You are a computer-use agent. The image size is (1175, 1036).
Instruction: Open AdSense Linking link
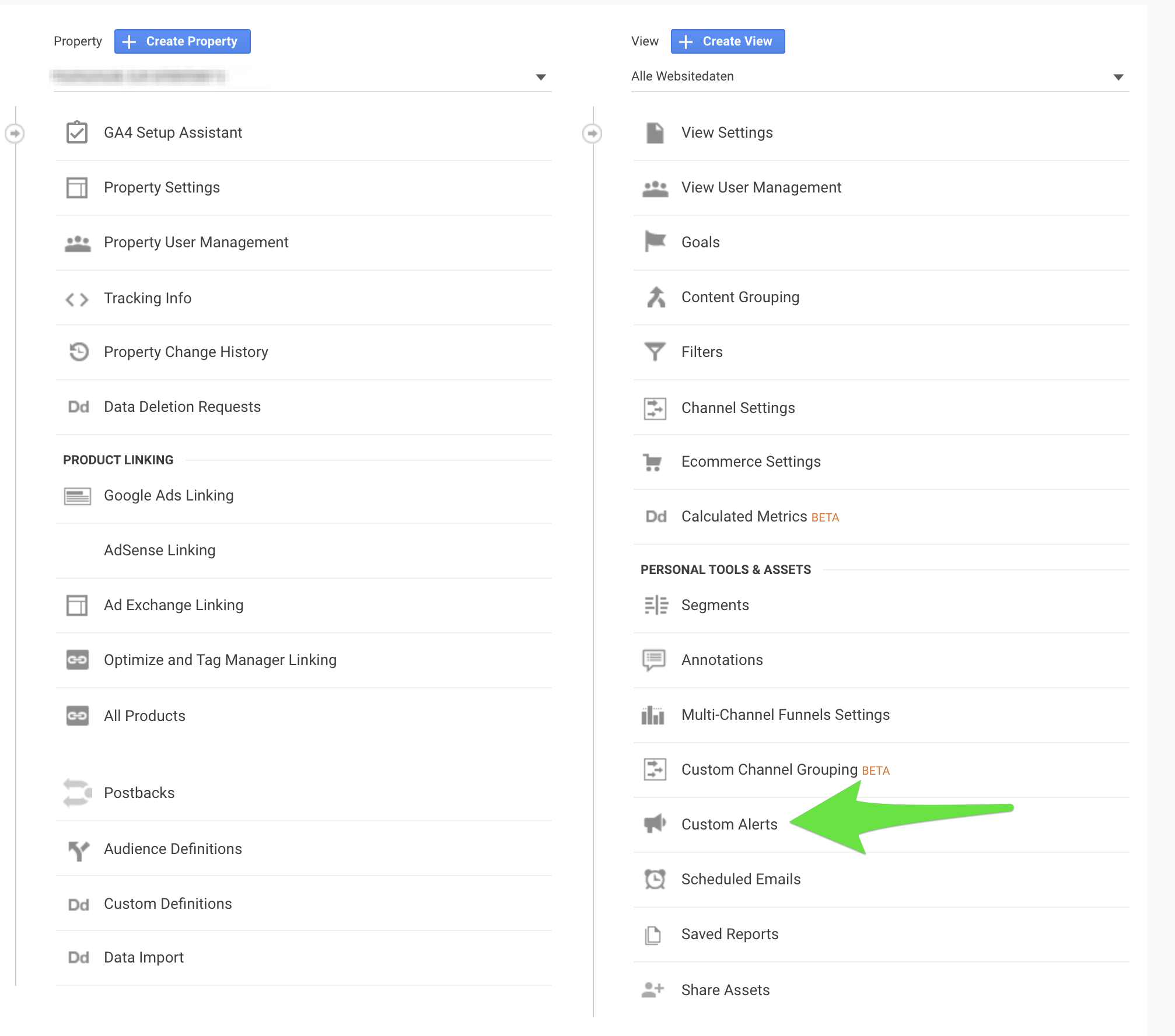coord(159,550)
